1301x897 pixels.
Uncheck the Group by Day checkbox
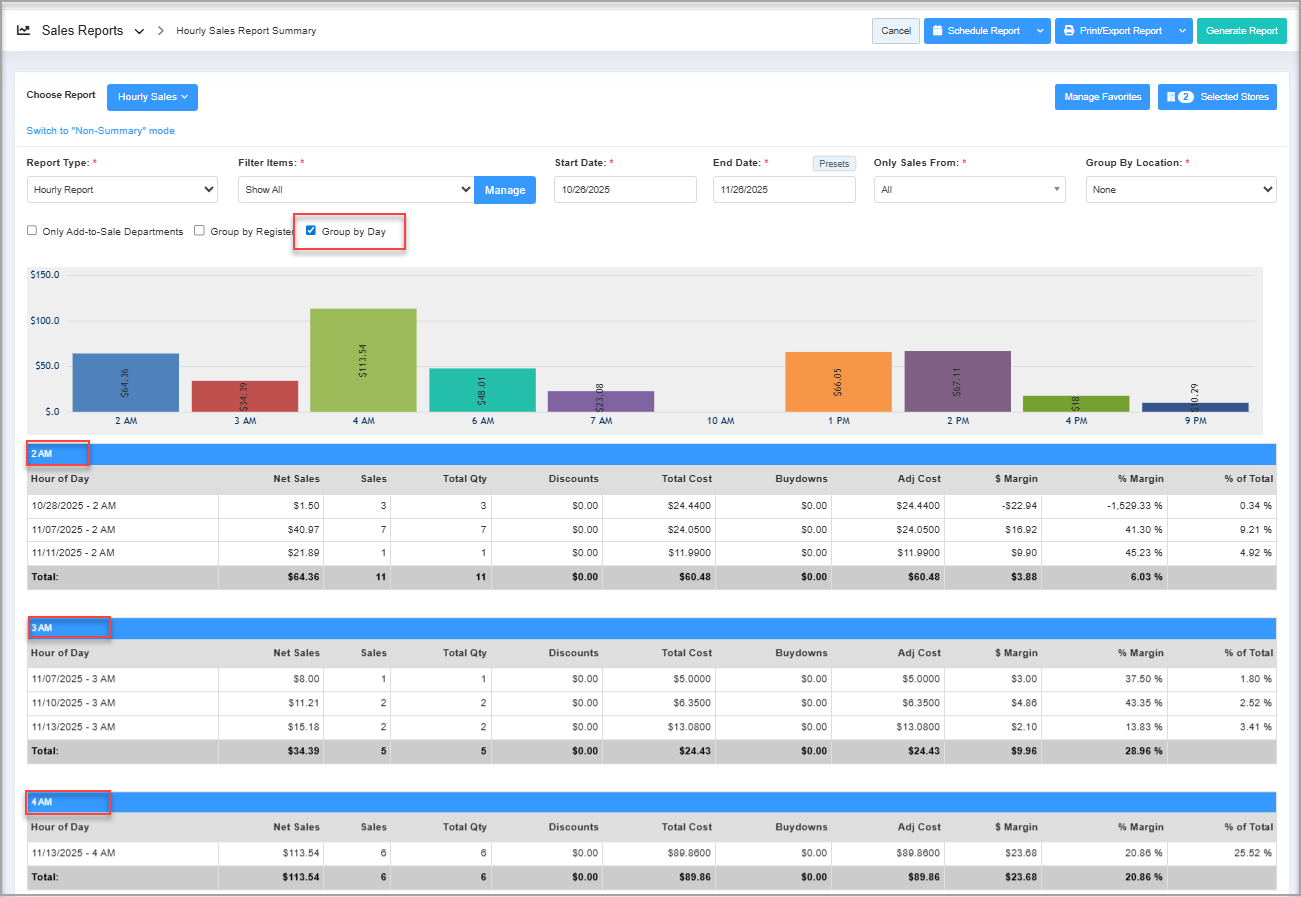(x=311, y=231)
